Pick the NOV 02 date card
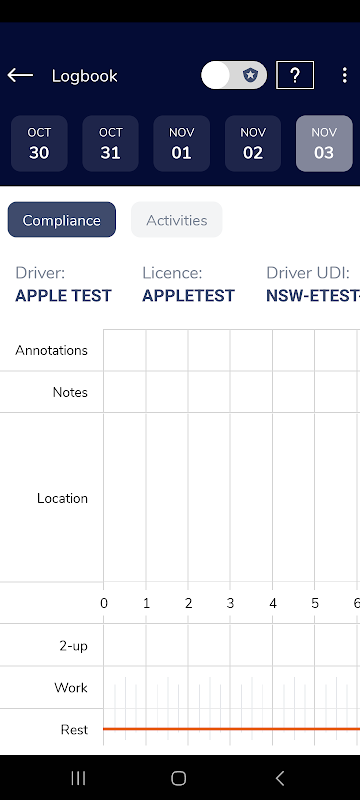This screenshot has width=360, height=800. click(253, 143)
